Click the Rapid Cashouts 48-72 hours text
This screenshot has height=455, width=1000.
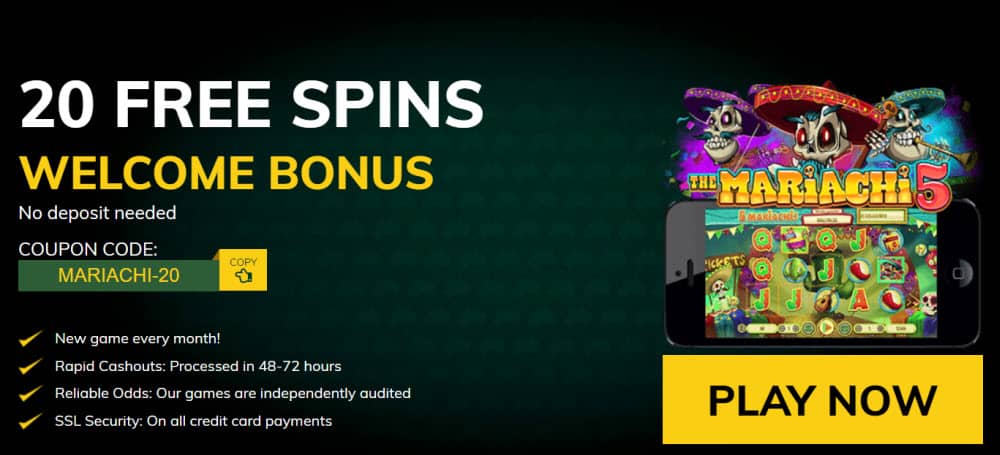[198, 366]
